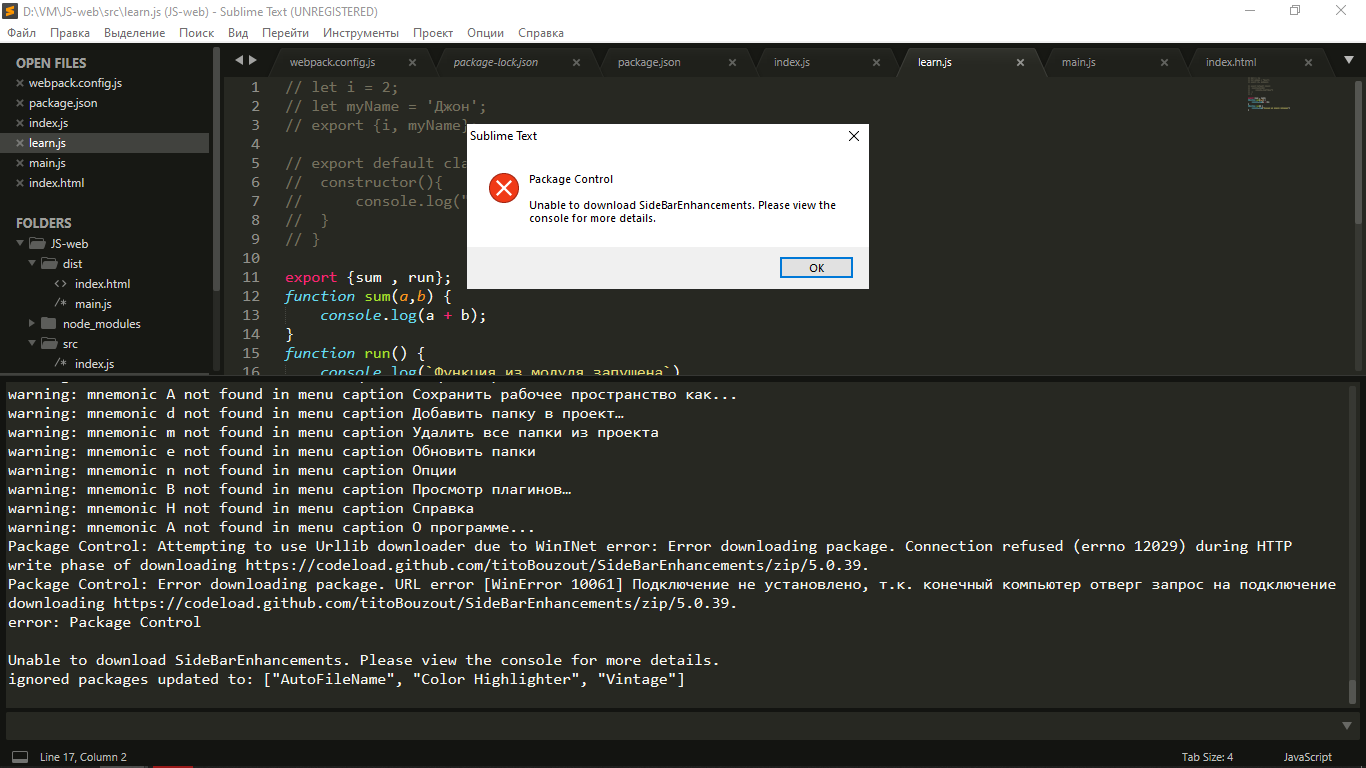Expand the node_modules folder

[x=33, y=323]
